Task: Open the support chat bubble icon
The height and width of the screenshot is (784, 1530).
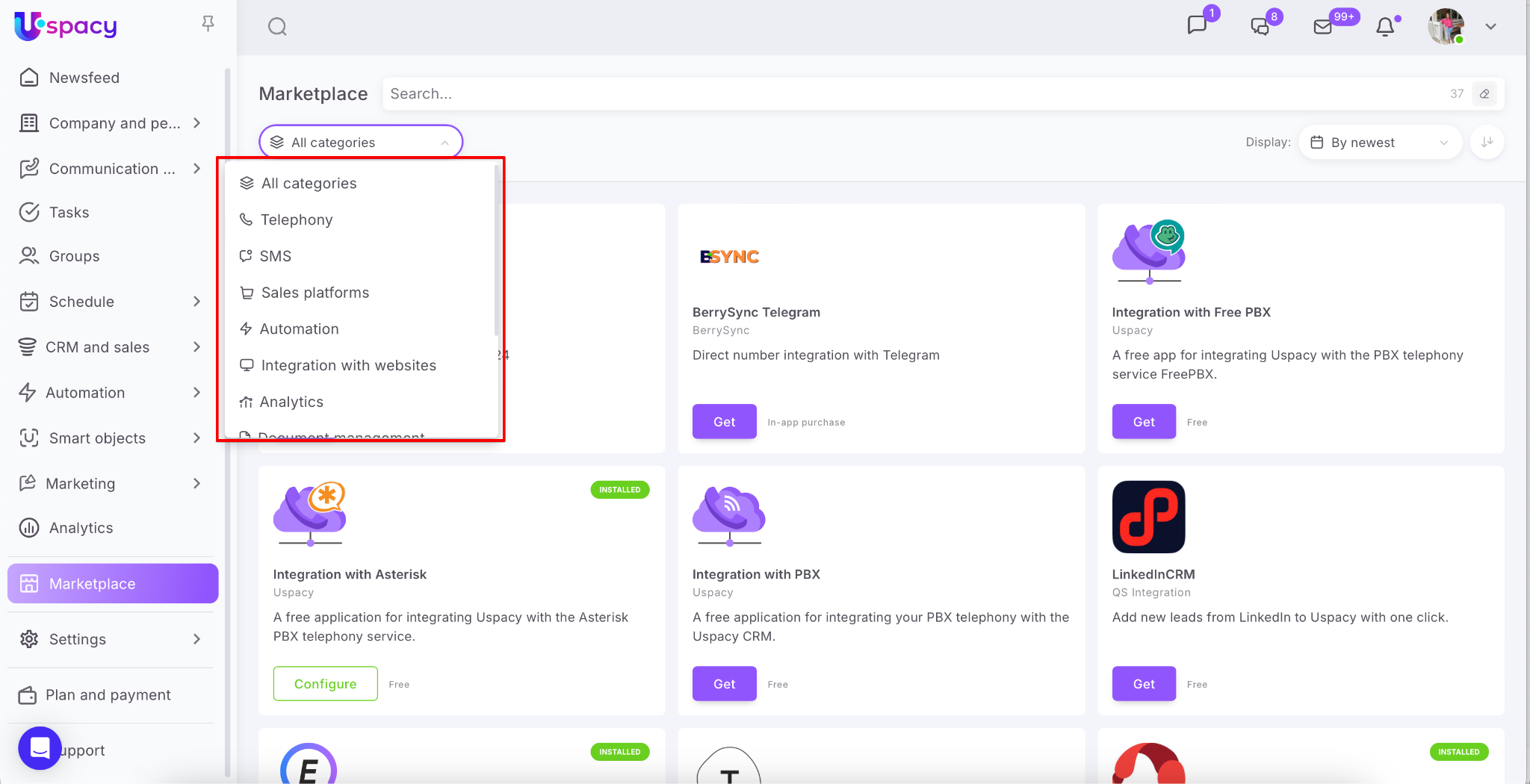Action: (x=40, y=747)
